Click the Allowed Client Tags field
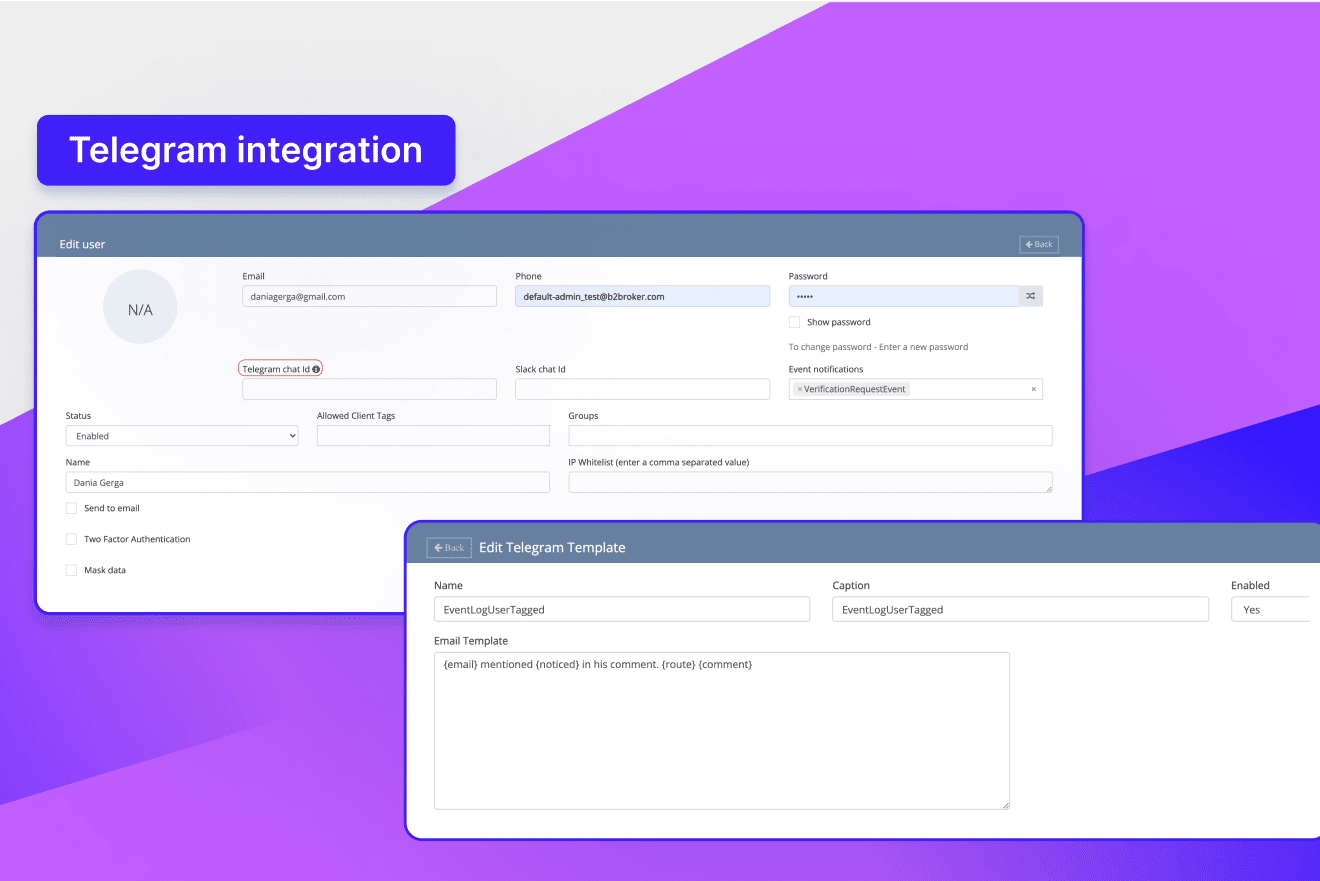Screen dimensions: 1320x881 [433, 436]
